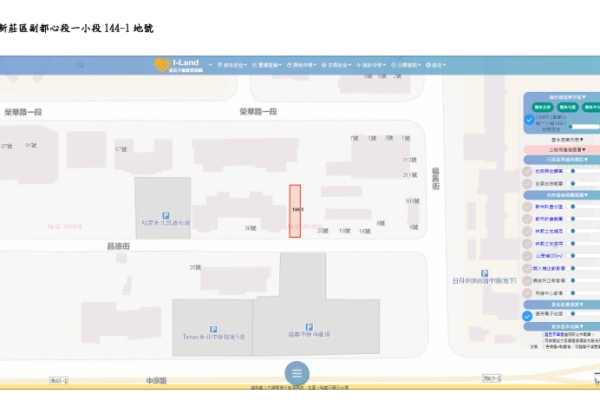Collapse the 自然環境相關圖層 section header
This screenshot has width=600, height=400.
pyautogui.click(x=562, y=195)
